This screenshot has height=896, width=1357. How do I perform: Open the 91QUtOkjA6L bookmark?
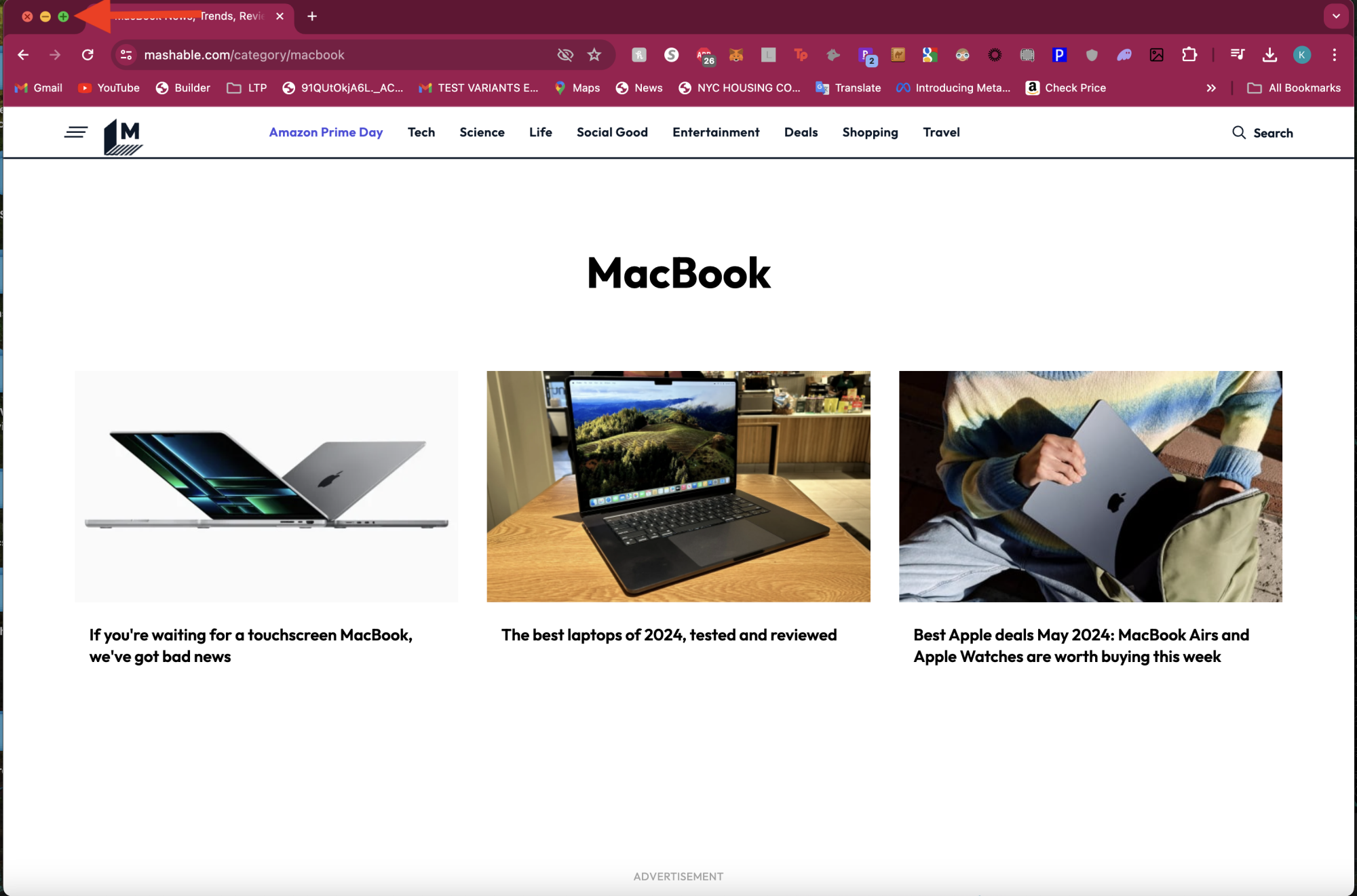tap(343, 88)
